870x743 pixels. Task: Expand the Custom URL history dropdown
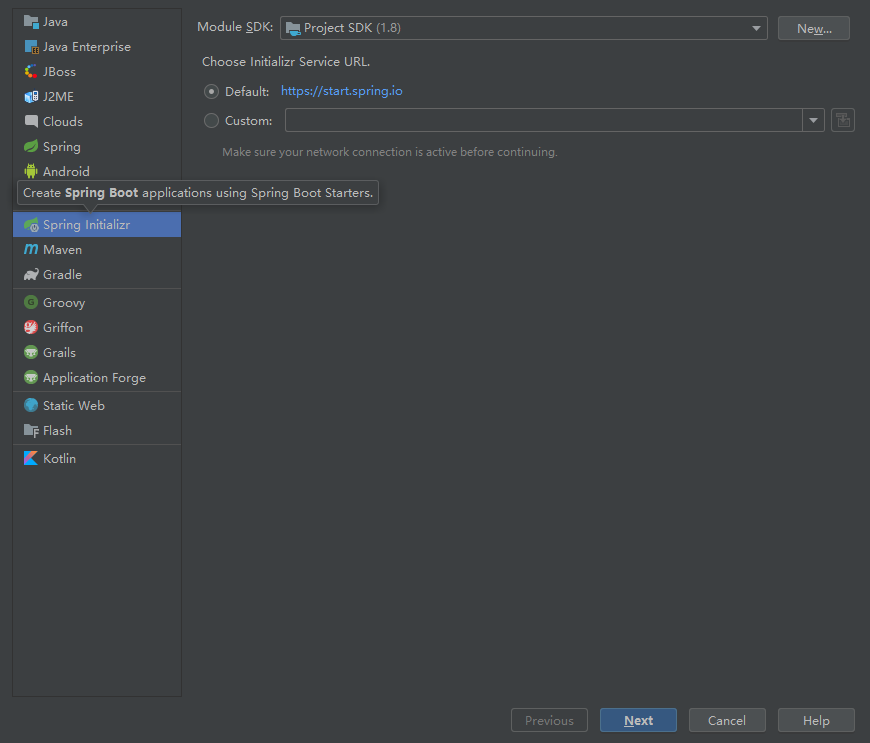tap(813, 120)
